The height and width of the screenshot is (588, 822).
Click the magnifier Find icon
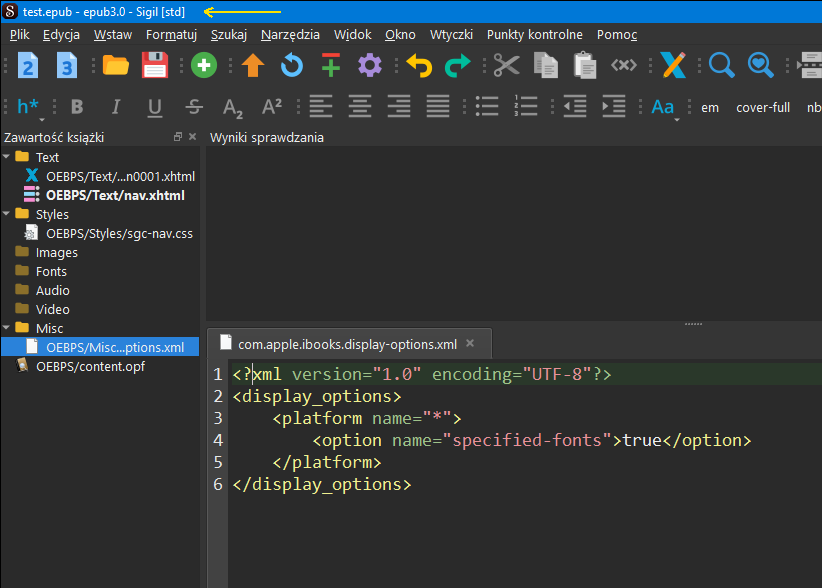click(x=721, y=66)
